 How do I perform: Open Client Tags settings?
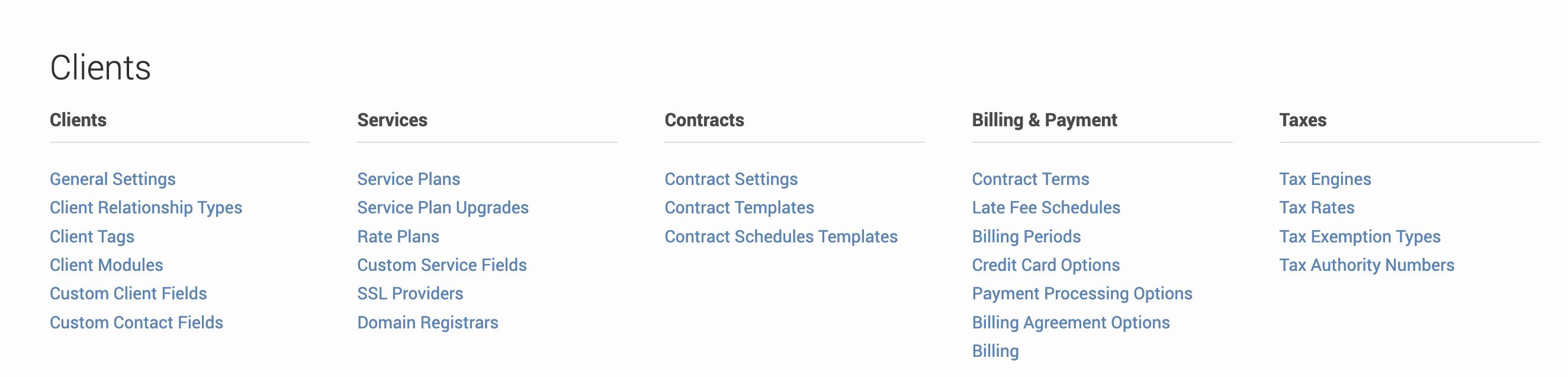[x=92, y=237]
